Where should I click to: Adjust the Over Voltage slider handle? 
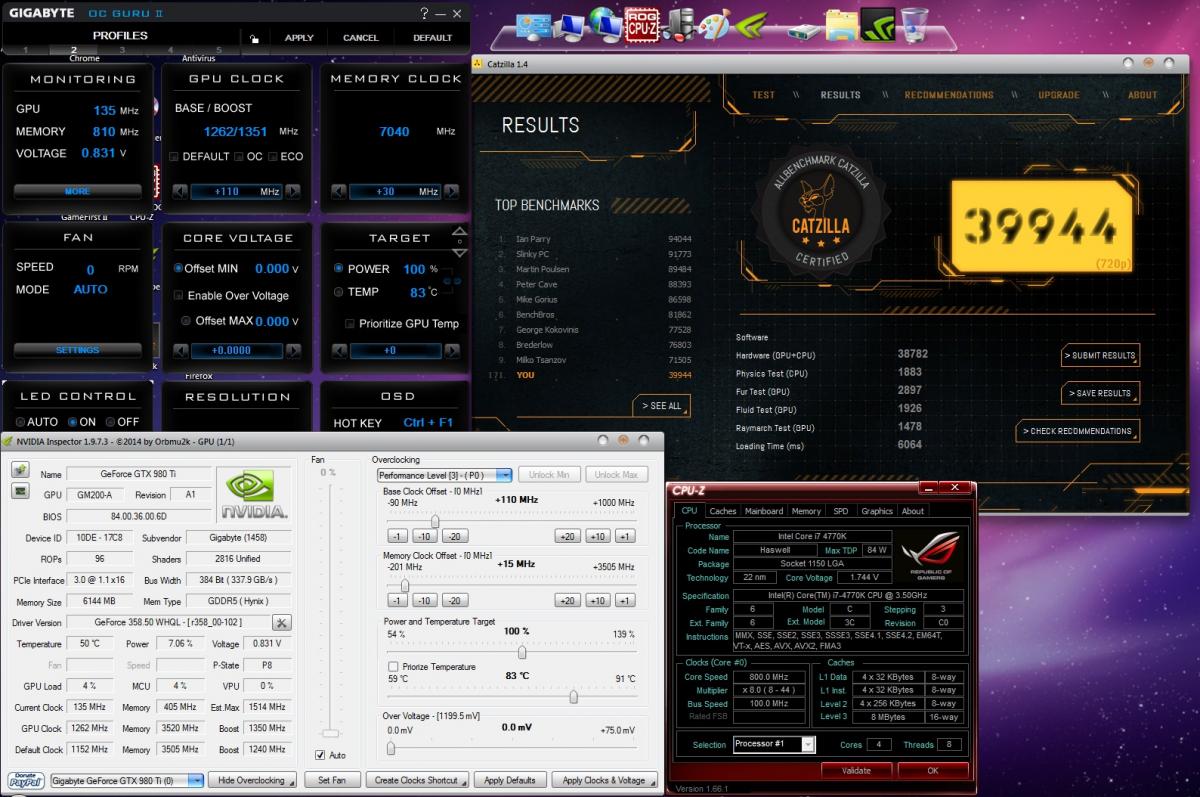pyautogui.click(x=390, y=748)
